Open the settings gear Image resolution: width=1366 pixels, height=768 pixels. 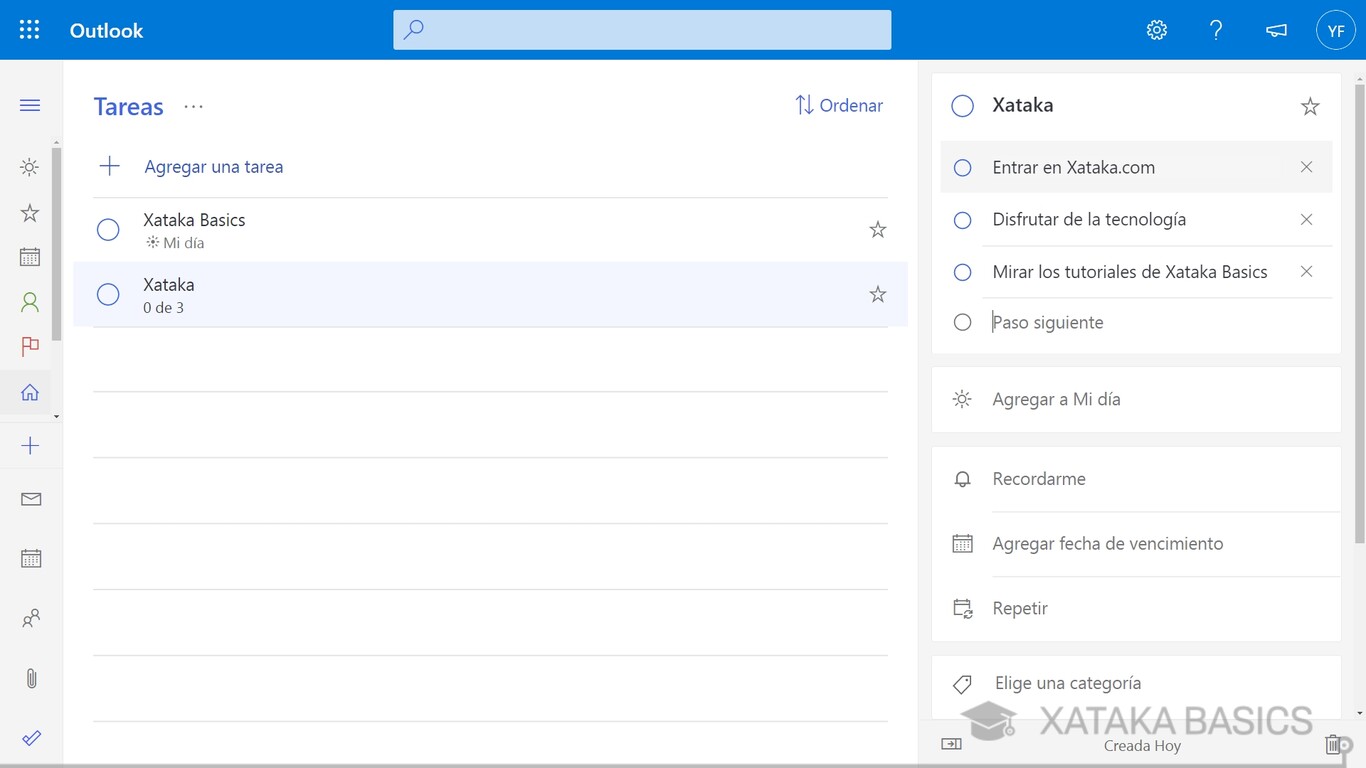[1157, 30]
